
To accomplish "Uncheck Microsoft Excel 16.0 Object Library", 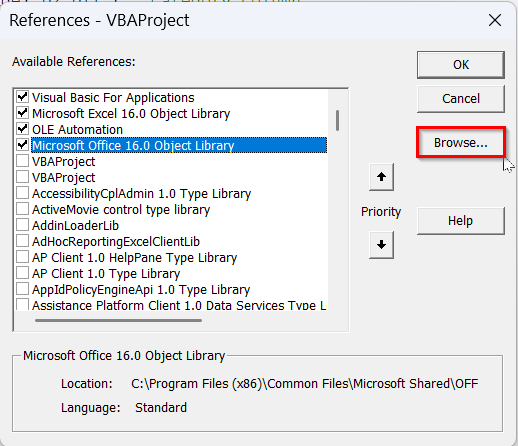I will tap(22, 113).
